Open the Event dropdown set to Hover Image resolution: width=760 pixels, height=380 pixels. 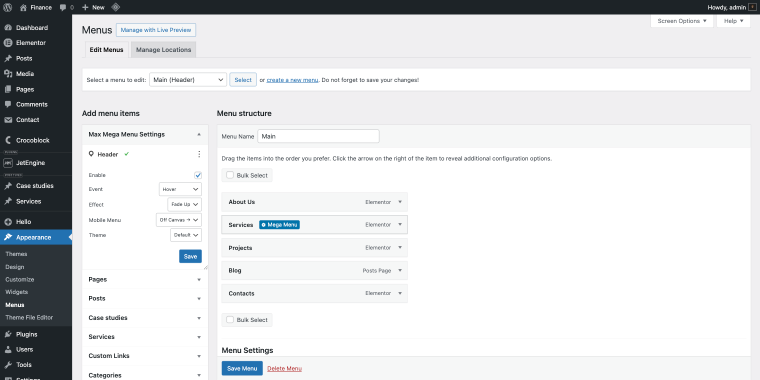coord(180,189)
